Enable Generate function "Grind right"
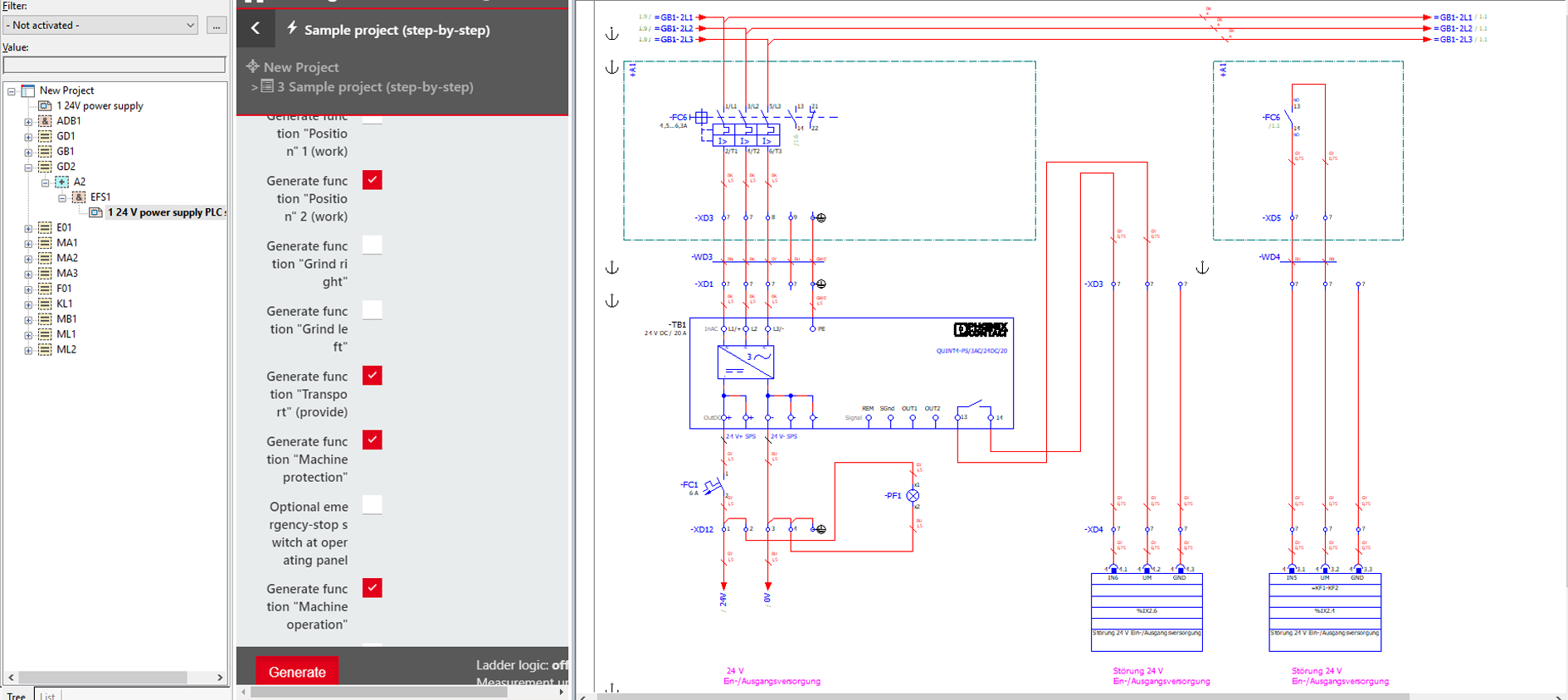Viewport: 1568px width, 700px height. [373, 245]
